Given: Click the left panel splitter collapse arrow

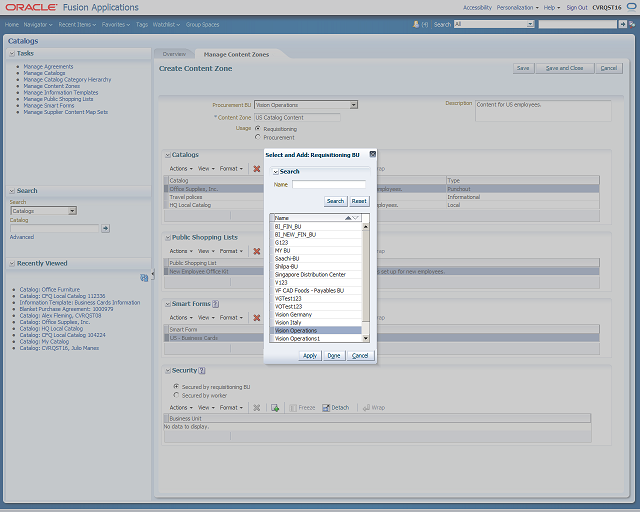Looking at the screenshot, I should point(153,274).
